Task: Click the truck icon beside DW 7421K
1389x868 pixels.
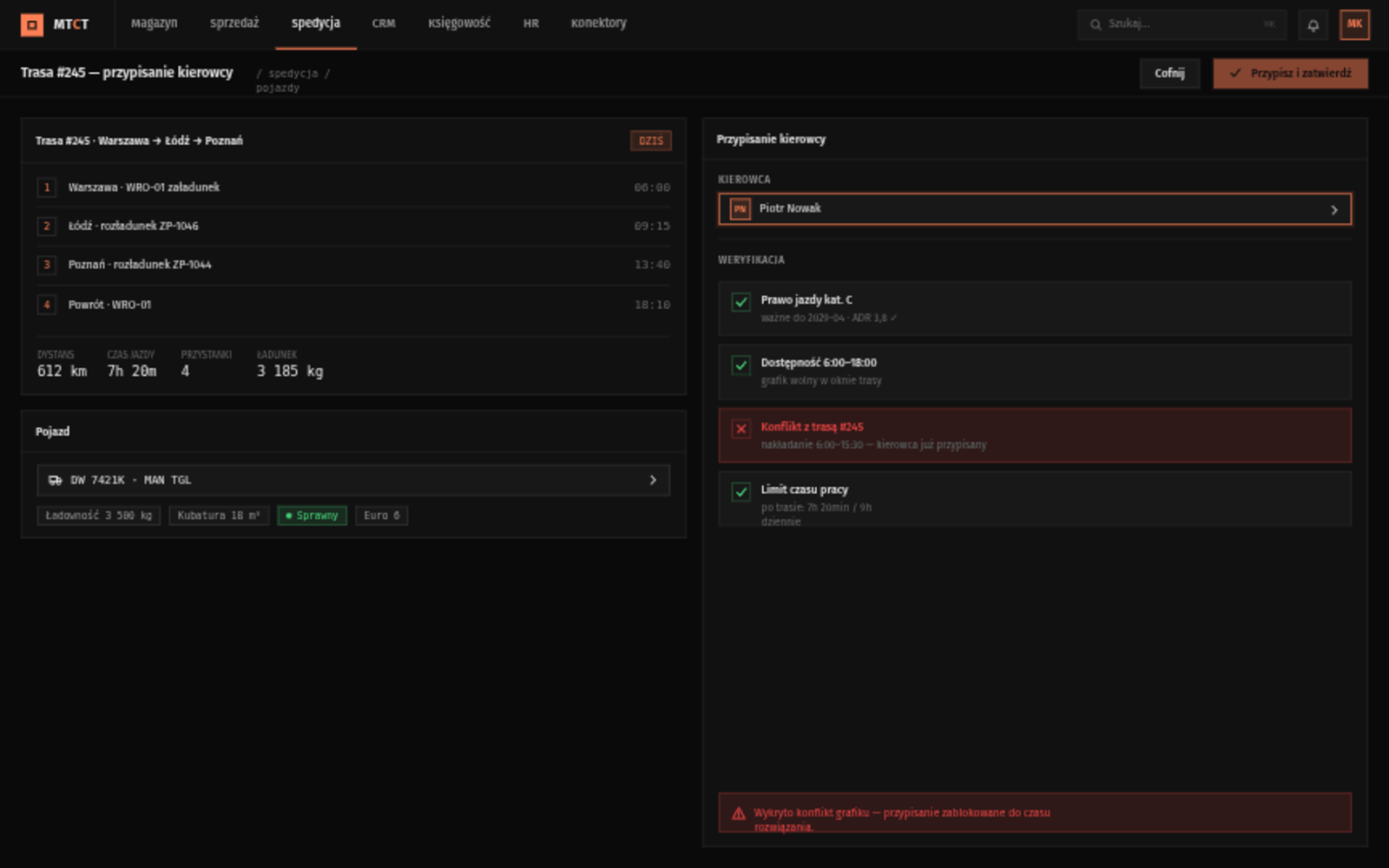Action: point(55,480)
